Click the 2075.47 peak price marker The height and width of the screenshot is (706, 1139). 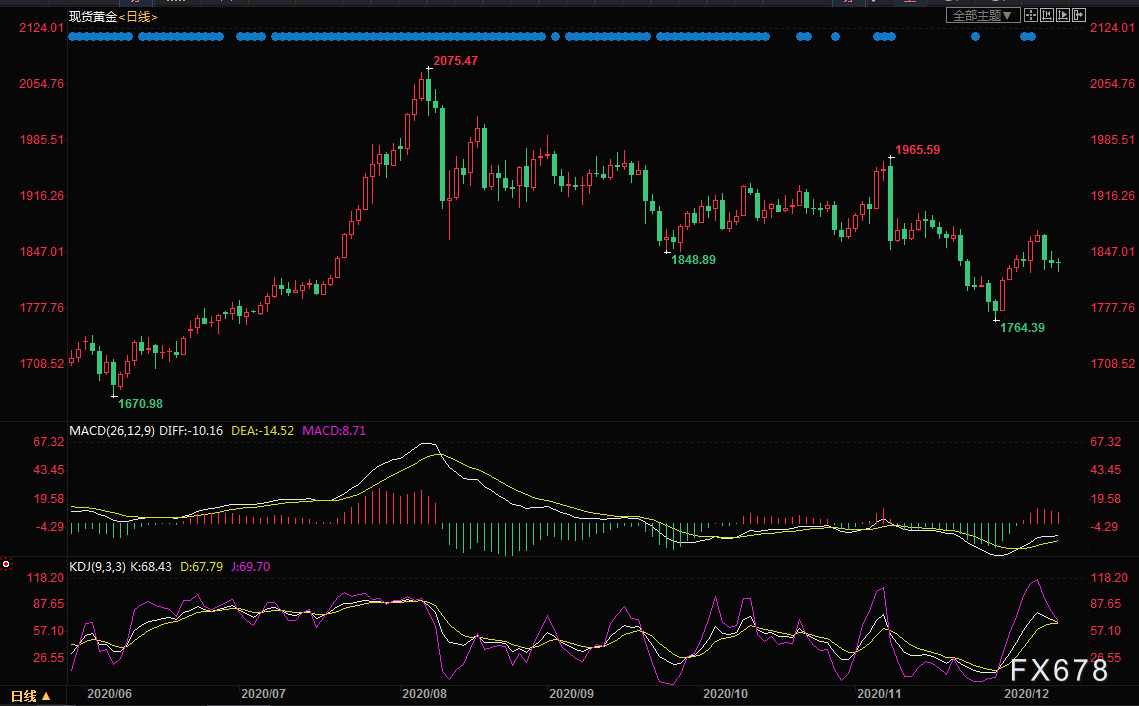pyautogui.click(x=455, y=61)
